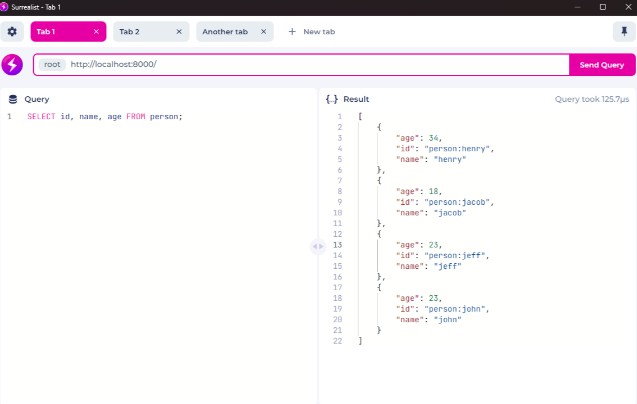Click the panel splitter handle between panes
The height and width of the screenshot is (404, 637).
tap(317, 246)
